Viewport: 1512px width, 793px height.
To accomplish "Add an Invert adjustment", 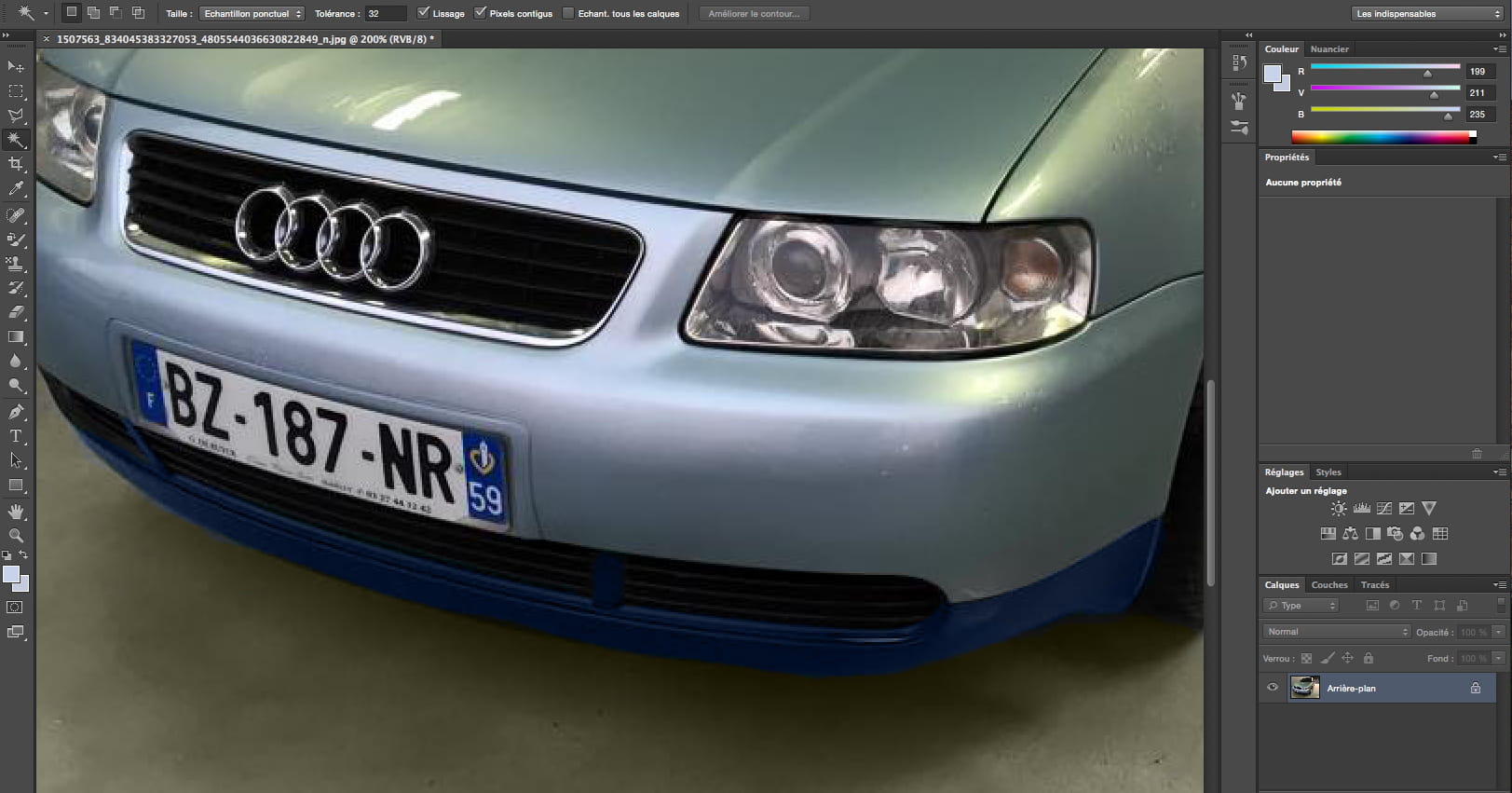I will pyautogui.click(x=1339, y=558).
